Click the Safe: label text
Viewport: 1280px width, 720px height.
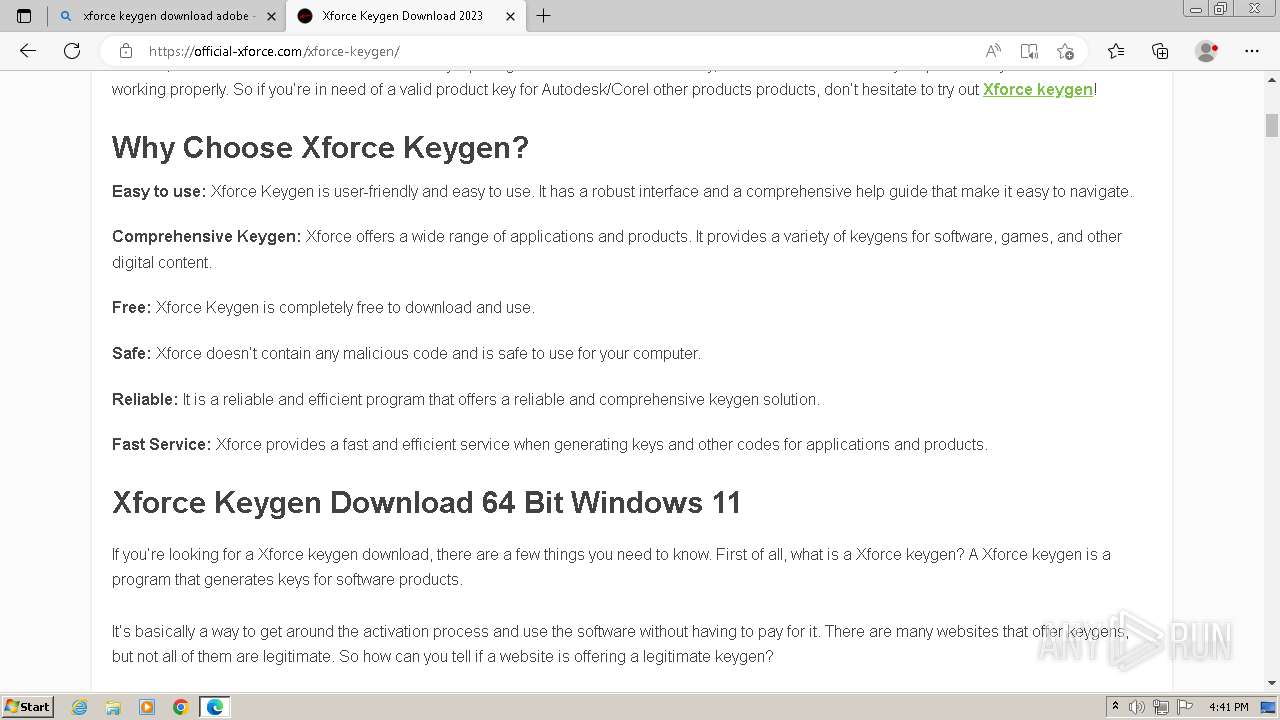131,353
